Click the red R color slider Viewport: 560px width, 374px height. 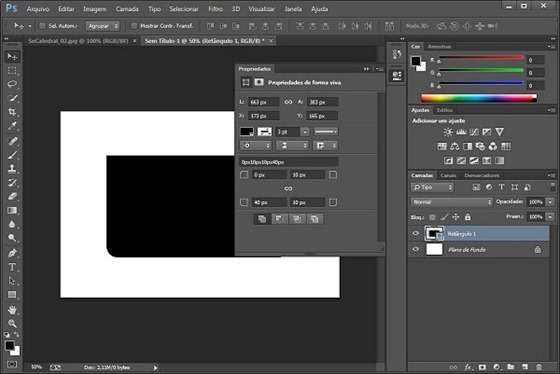pos(481,58)
